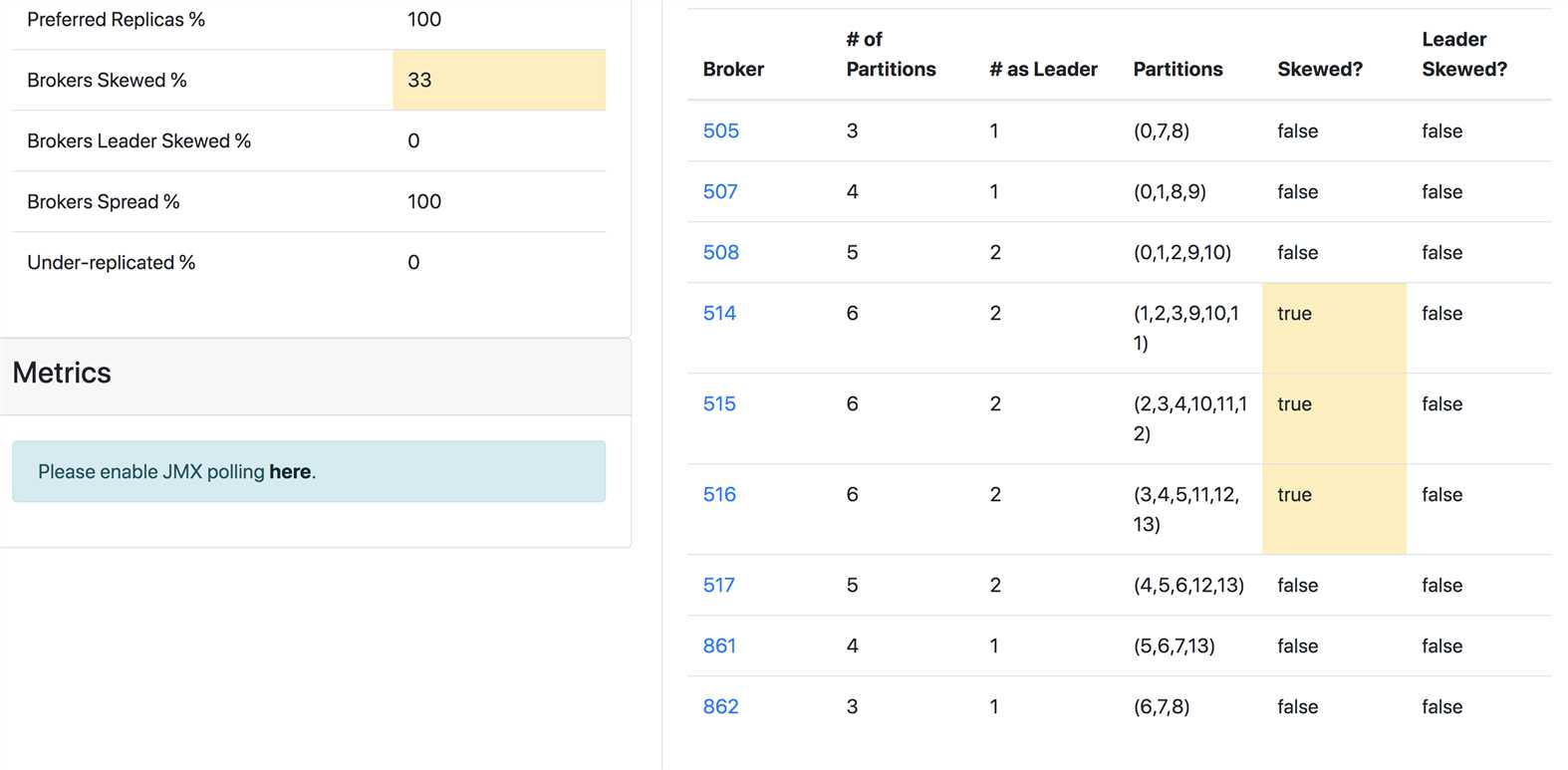Open broker 514 link
Image resolution: width=1568 pixels, height=770 pixels.
[719, 313]
